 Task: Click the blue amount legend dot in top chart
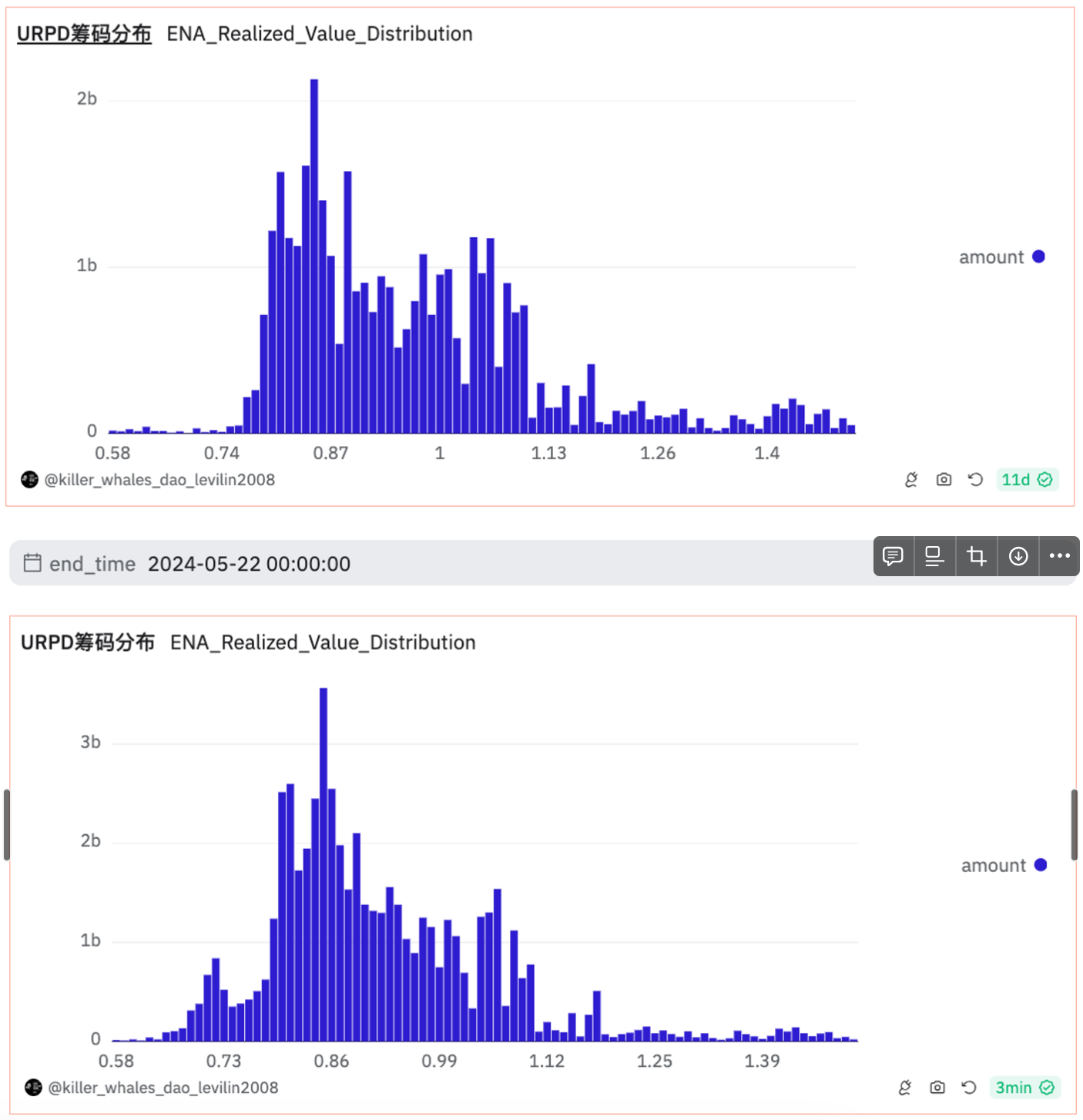(1038, 257)
